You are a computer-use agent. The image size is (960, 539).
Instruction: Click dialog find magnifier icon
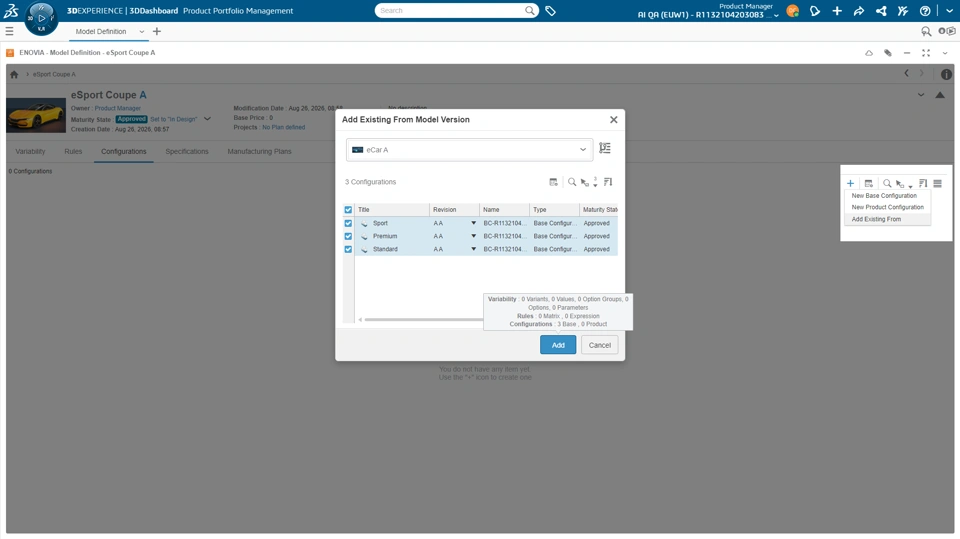pyautogui.click(x=572, y=182)
